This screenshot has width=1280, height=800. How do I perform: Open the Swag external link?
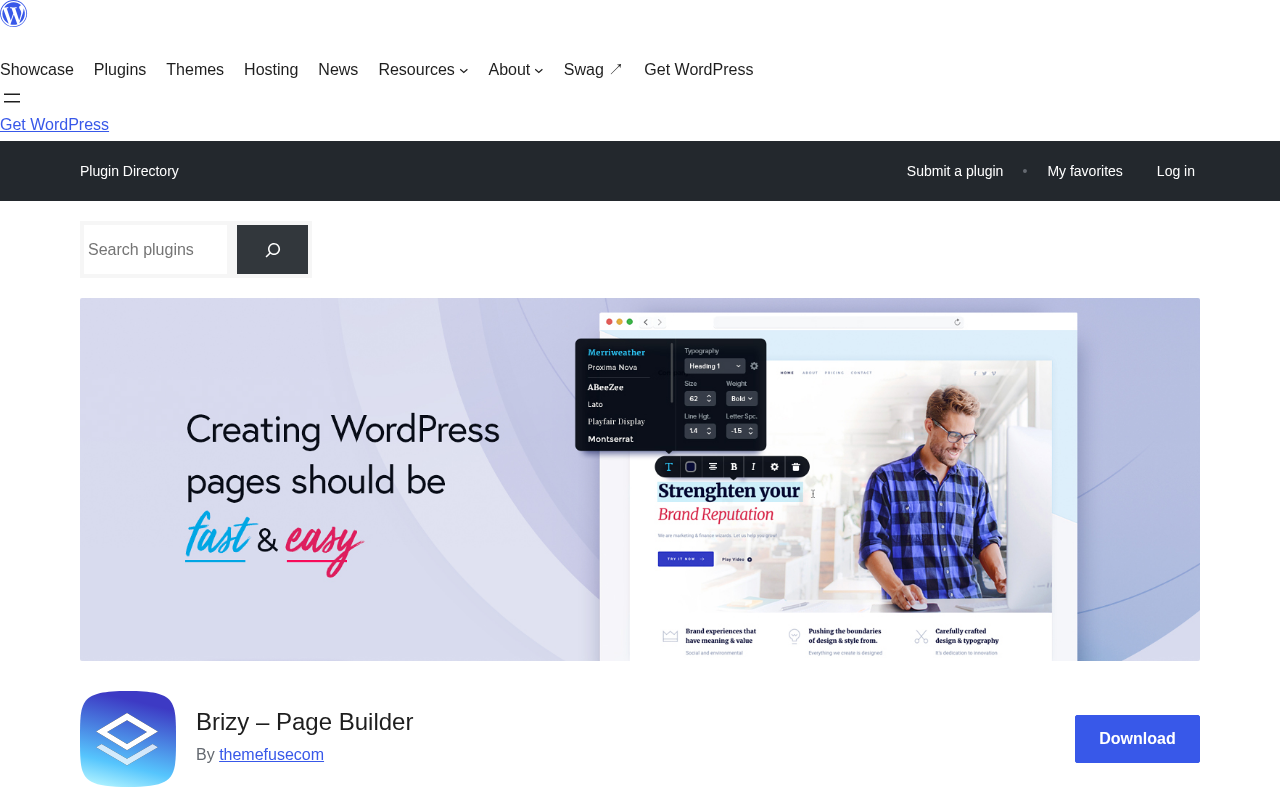click(593, 70)
